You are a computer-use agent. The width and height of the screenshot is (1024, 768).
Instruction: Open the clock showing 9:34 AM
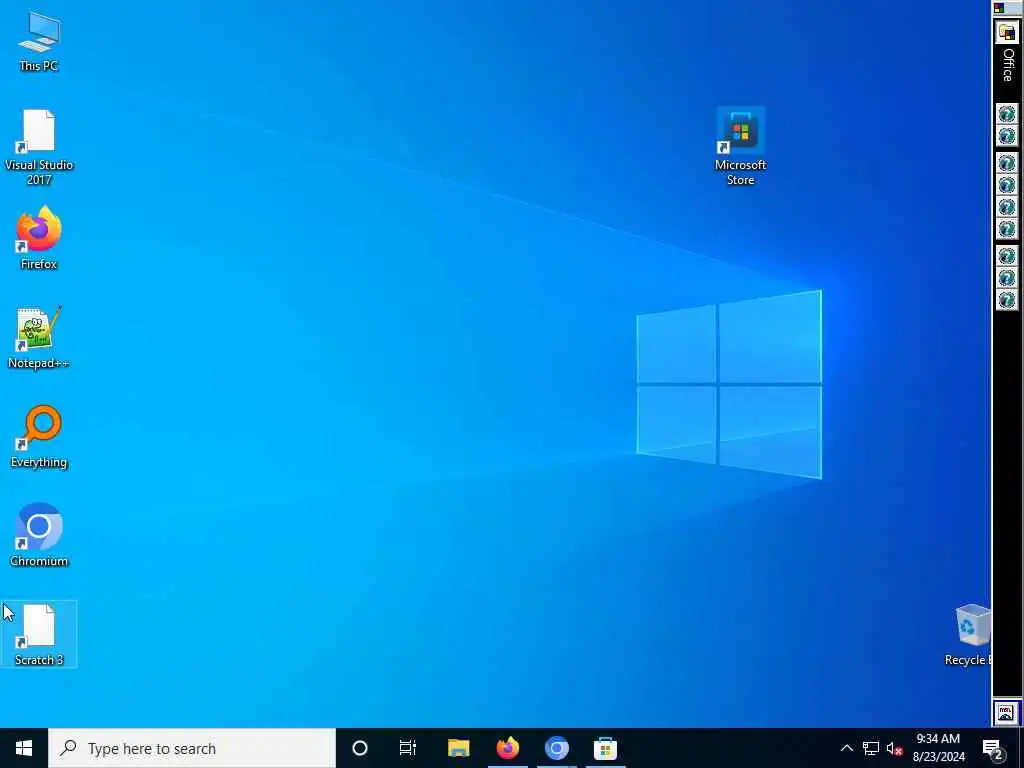[x=938, y=748]
